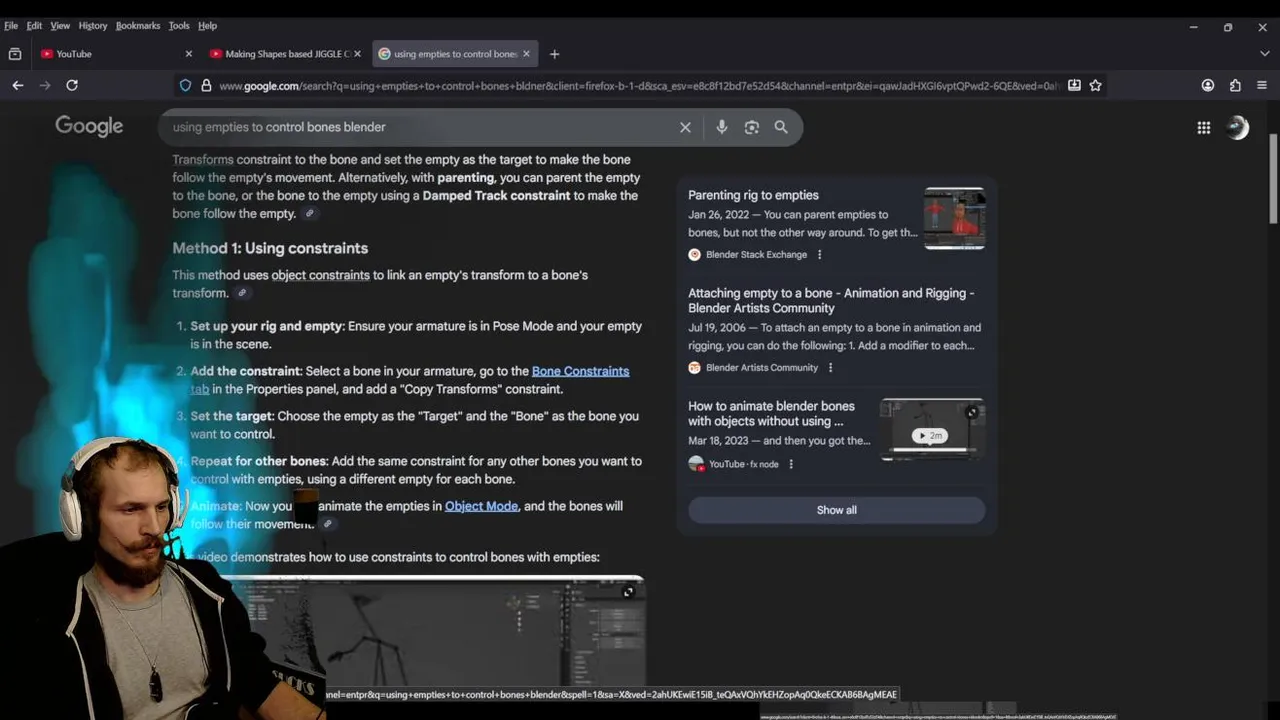Open the Firefox application hamburger menu
The height and width of the screenshot is (720, 1280).
tap(1262, 86)
